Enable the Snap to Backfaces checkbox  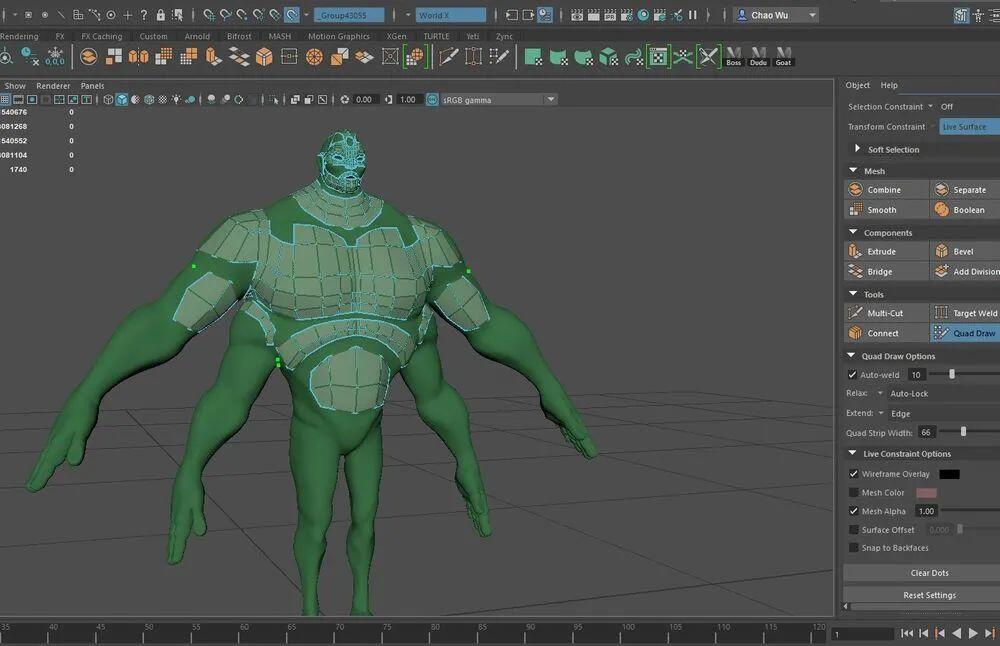(x=853, y=548)
